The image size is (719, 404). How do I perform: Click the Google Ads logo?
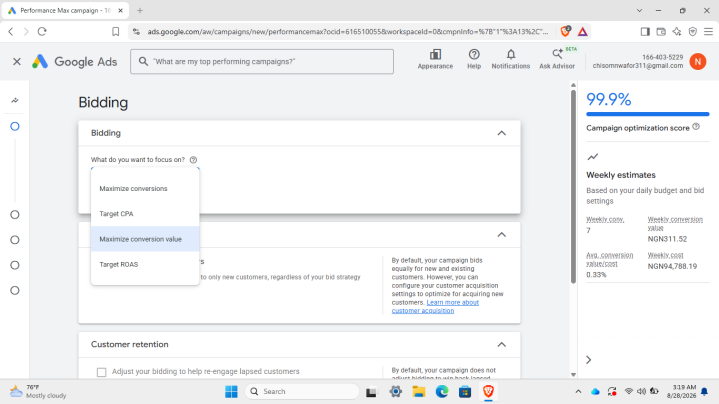[x=74, y=61]
